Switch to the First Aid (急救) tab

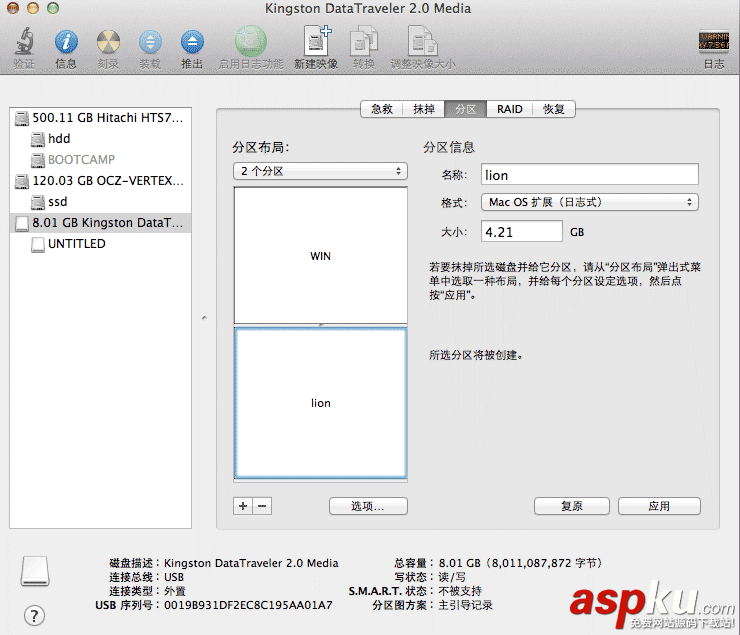(x=381, y=109)
